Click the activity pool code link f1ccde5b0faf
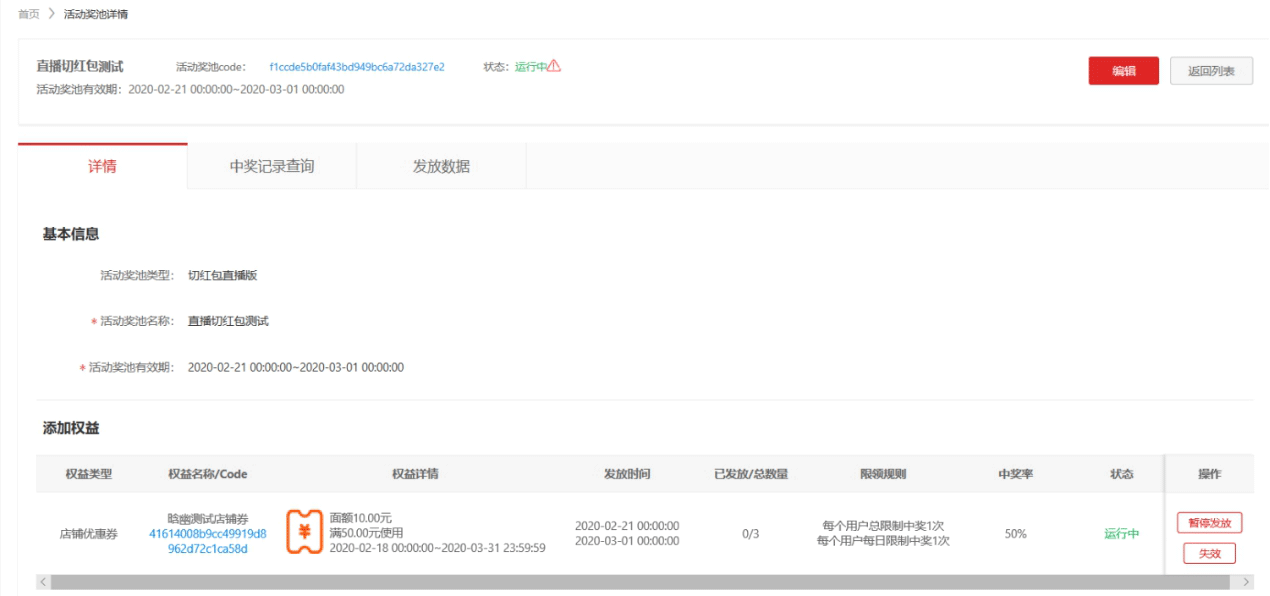This screenshot has width=1270, height=596. pyautogui.click(x=357, y=67)
